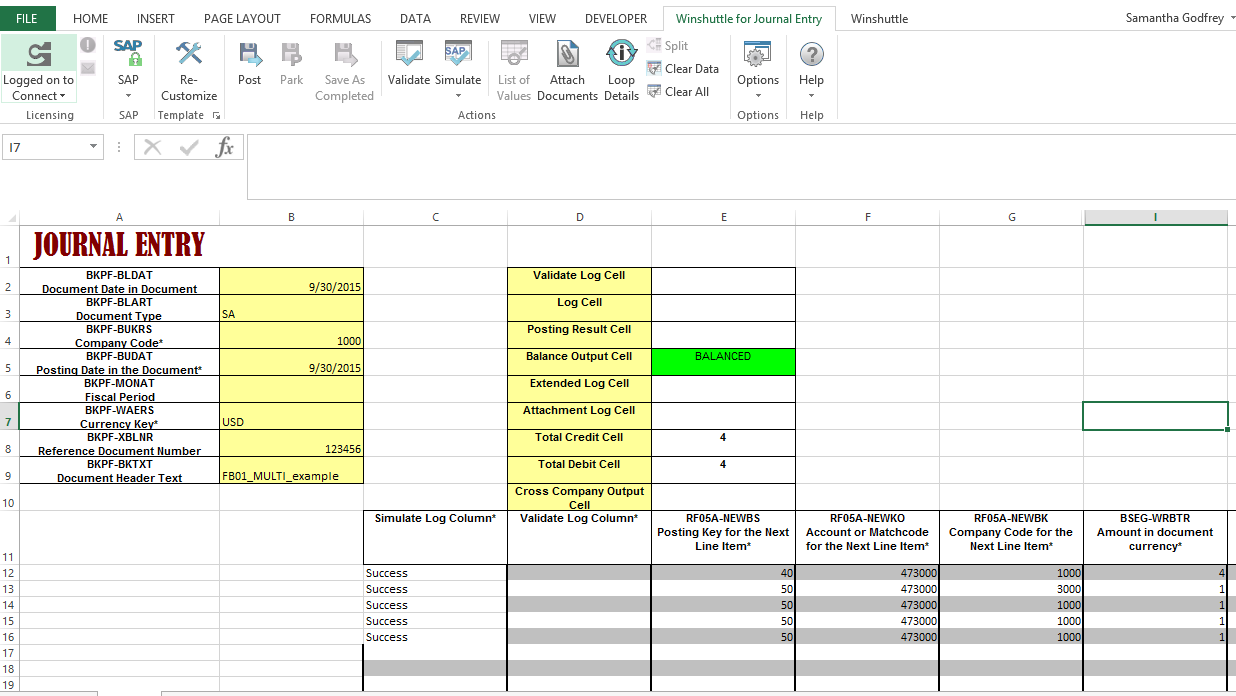Click Attach Documents paperclip icon
Viewport: 1236px width, 696px height.
point(567,53)
